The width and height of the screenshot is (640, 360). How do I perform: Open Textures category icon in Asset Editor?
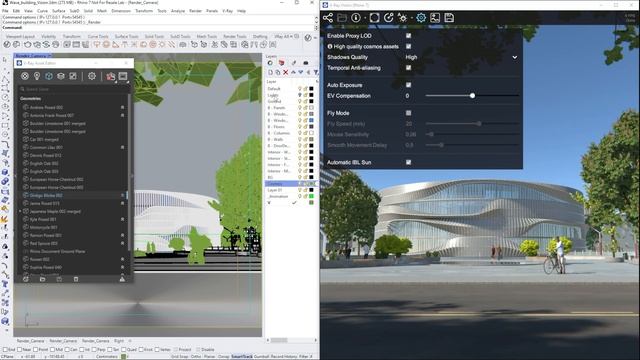pos(73,76)
